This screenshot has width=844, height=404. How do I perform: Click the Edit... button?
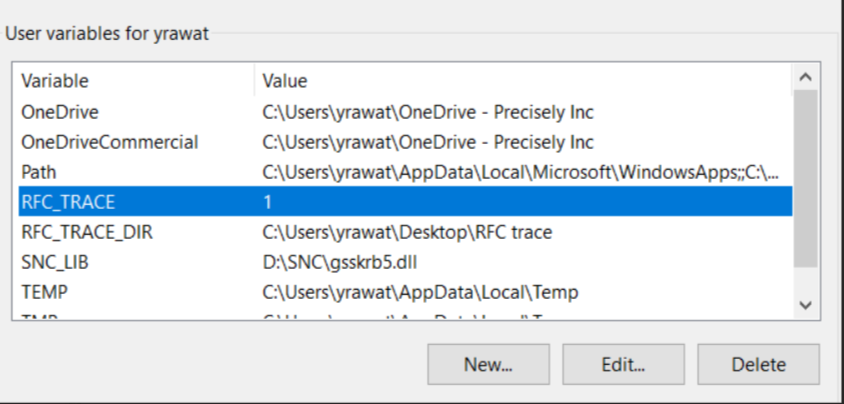point(623,365)
